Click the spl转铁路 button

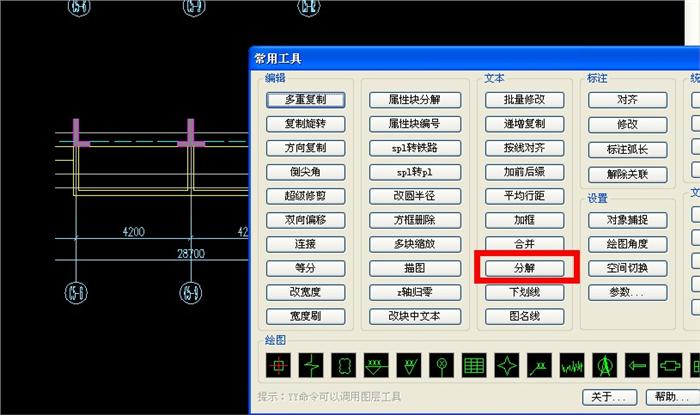point(415,148)
